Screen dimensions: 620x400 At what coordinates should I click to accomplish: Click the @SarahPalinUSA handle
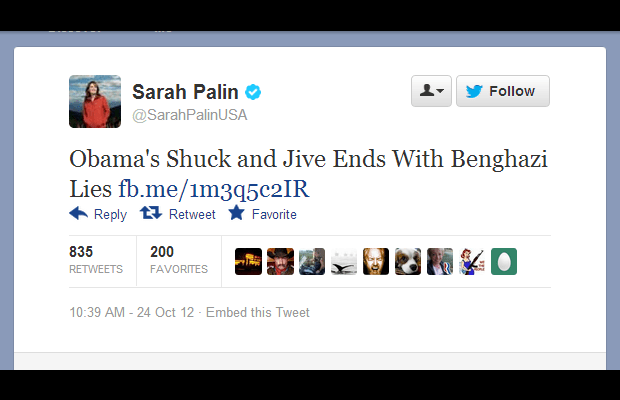point(190,115)
